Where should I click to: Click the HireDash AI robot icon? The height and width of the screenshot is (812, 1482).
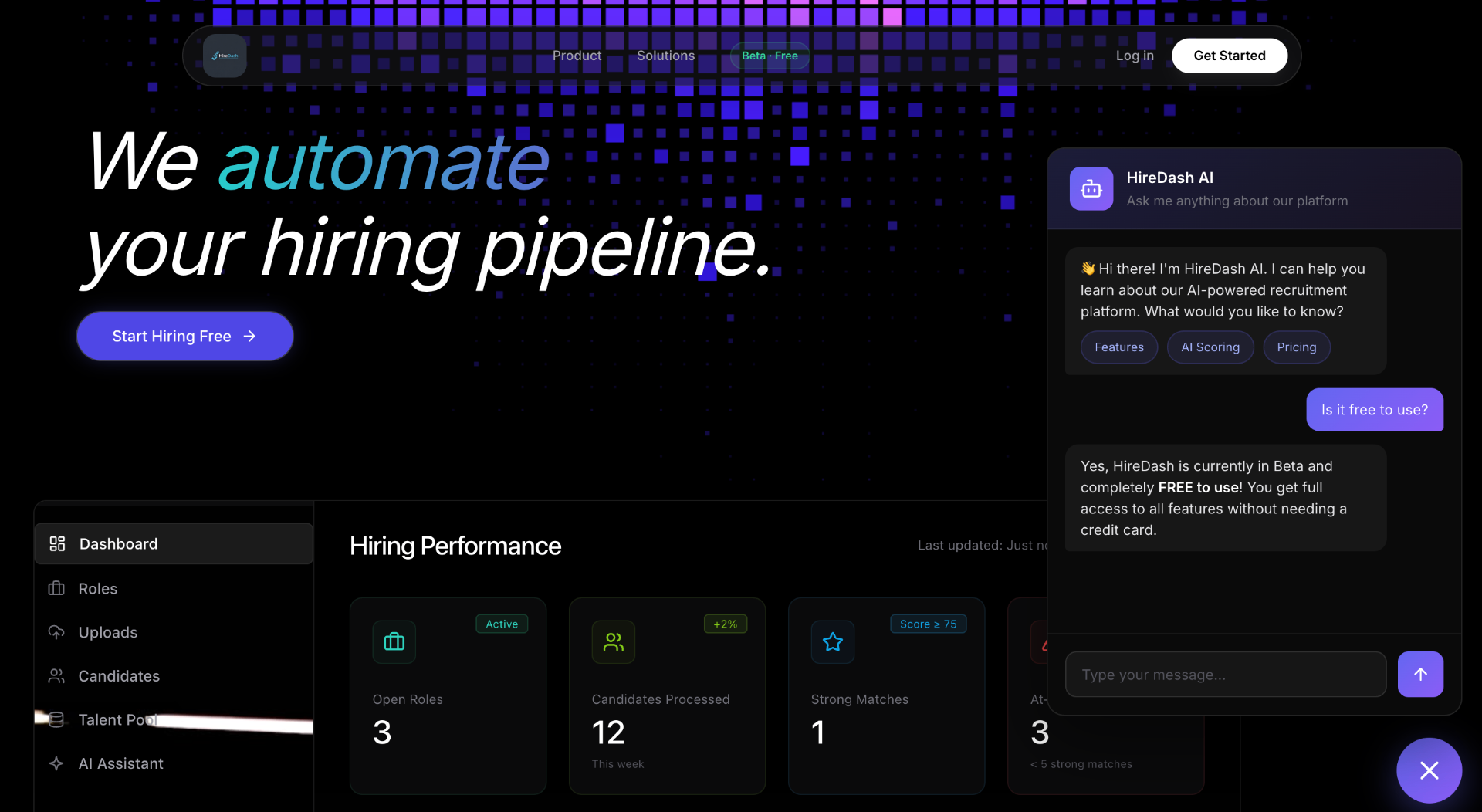pos(1091,188)
